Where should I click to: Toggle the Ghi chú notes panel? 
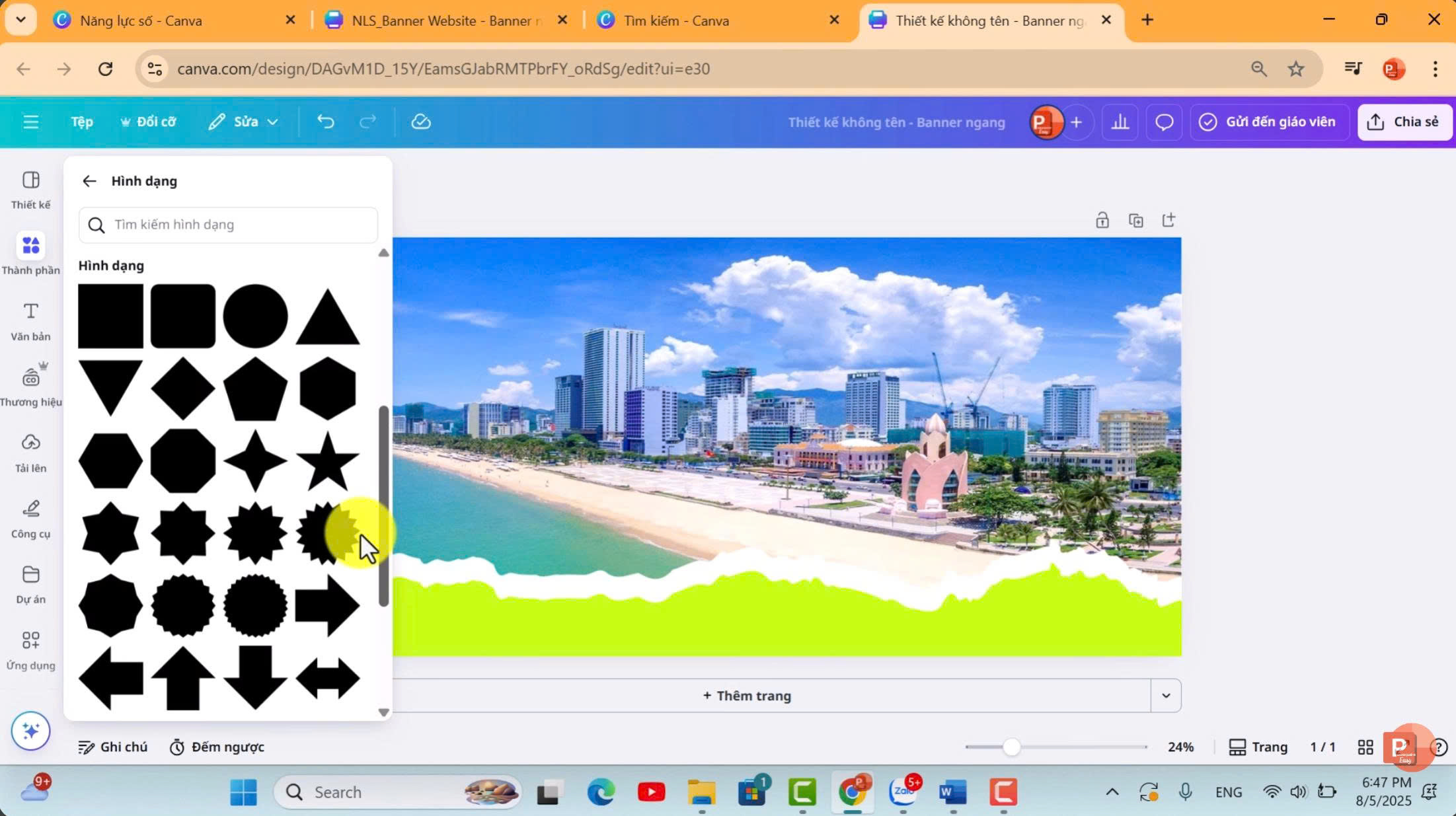click(113, 747)
